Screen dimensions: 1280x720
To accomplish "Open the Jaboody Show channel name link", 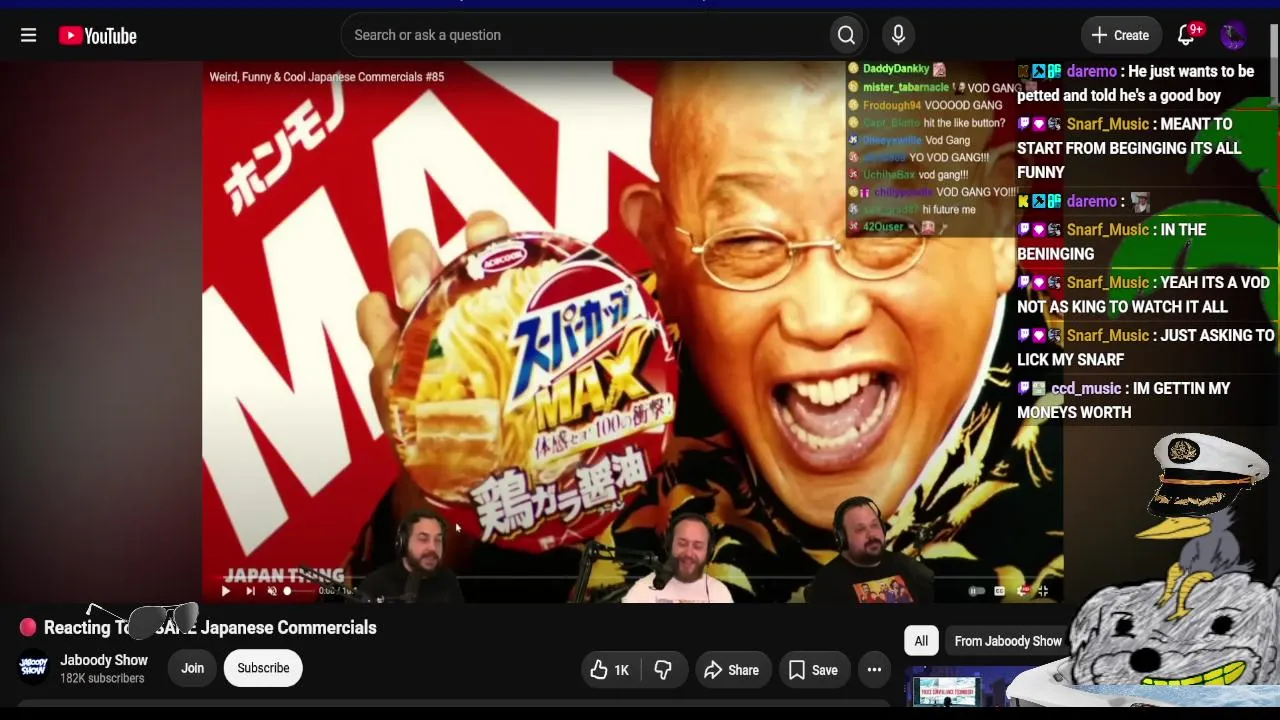I will [104, 660].
